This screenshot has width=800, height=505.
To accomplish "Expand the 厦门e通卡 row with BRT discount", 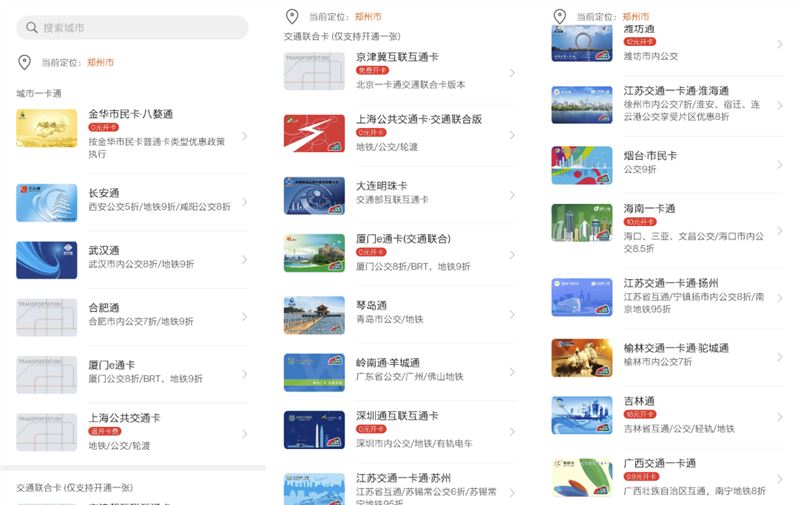I will point(245,374).
